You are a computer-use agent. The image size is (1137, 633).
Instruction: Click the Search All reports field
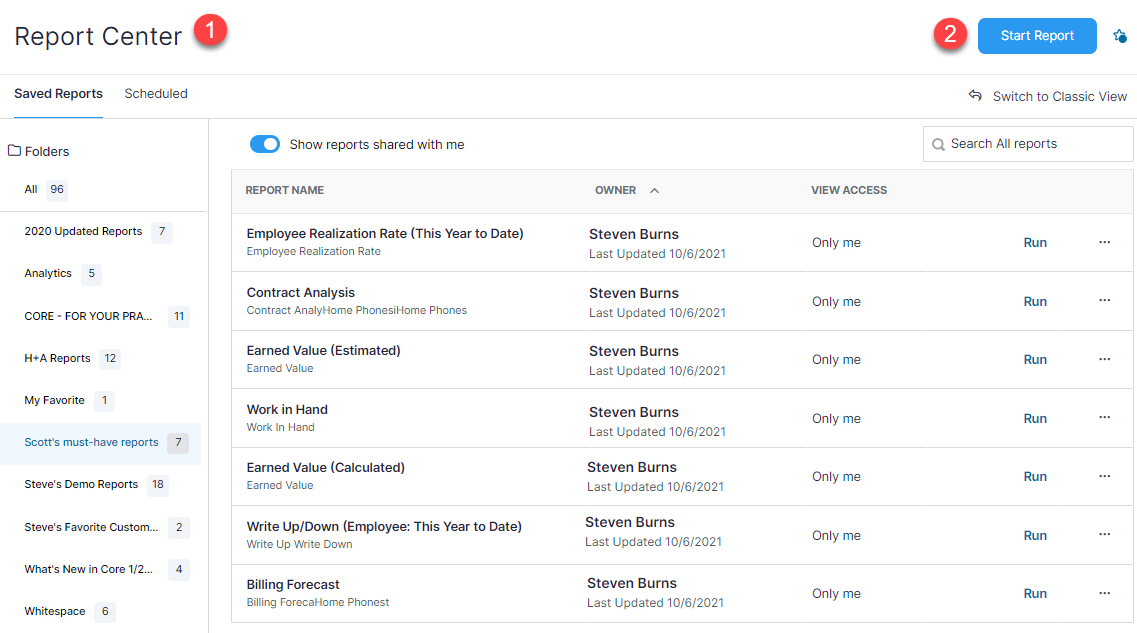coord(1028,144)
